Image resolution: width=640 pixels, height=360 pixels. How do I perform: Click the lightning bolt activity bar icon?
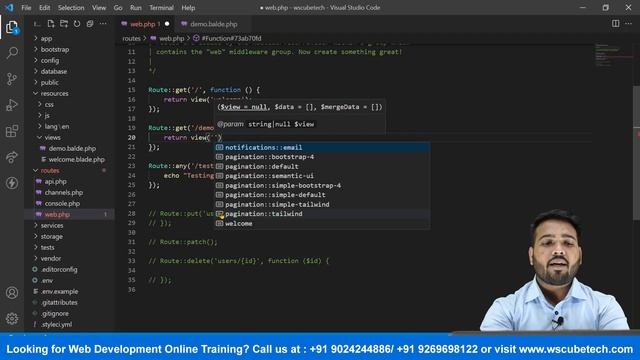pos(12,183)
